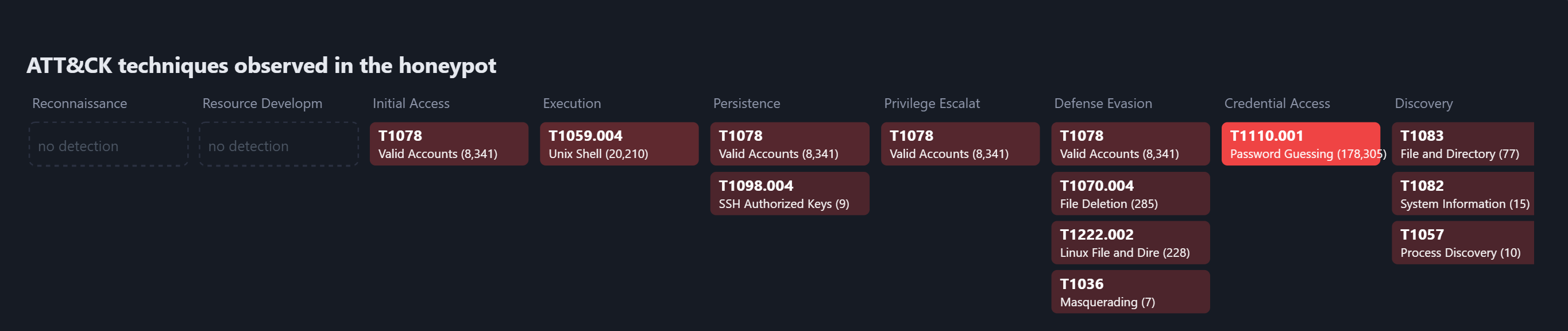Open the T1057 Process Discovery card
This screenshot has height=331, width=1568.
(x=1463, y=243)
